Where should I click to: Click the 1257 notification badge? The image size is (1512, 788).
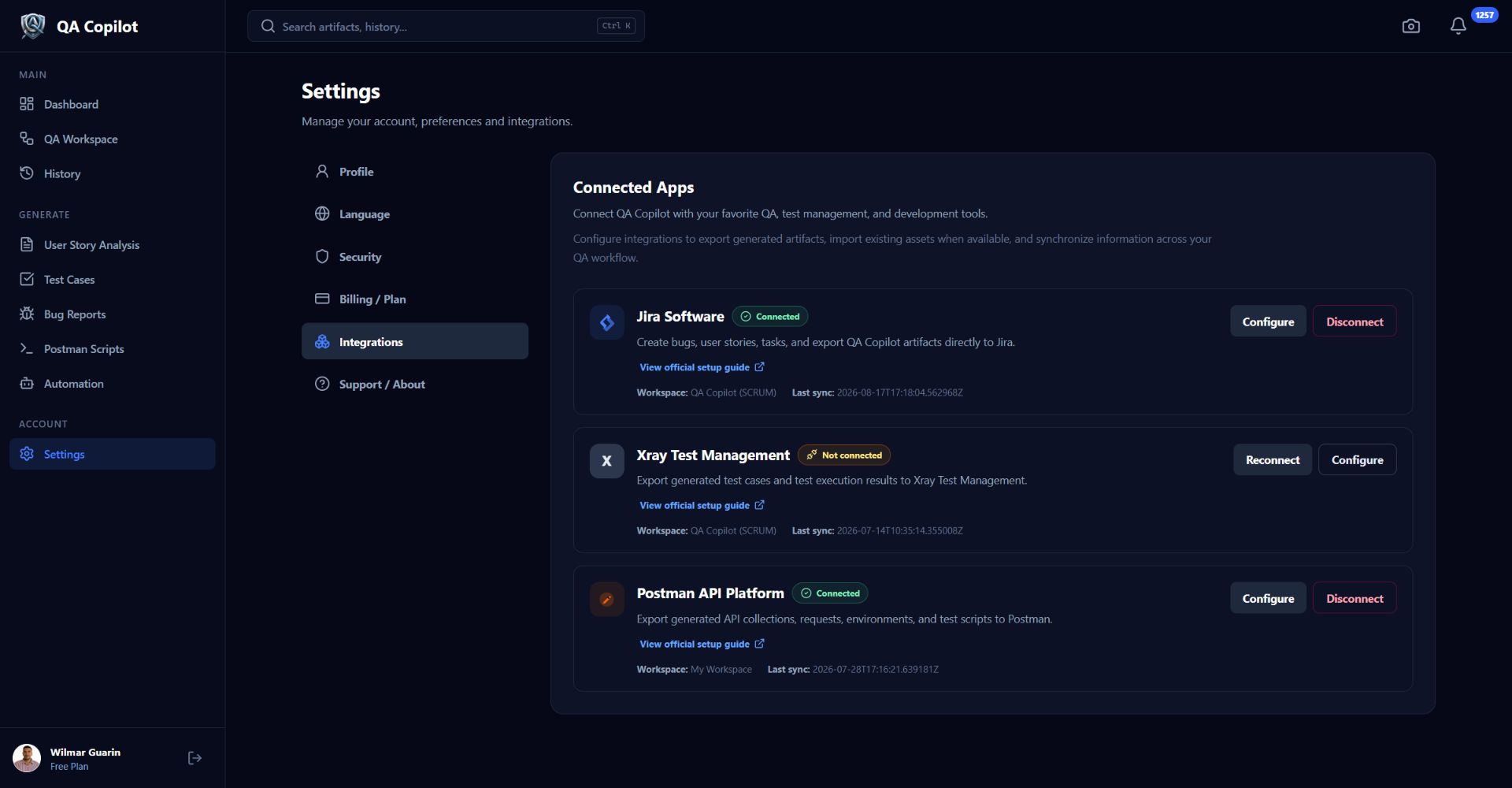(1484, 15)
